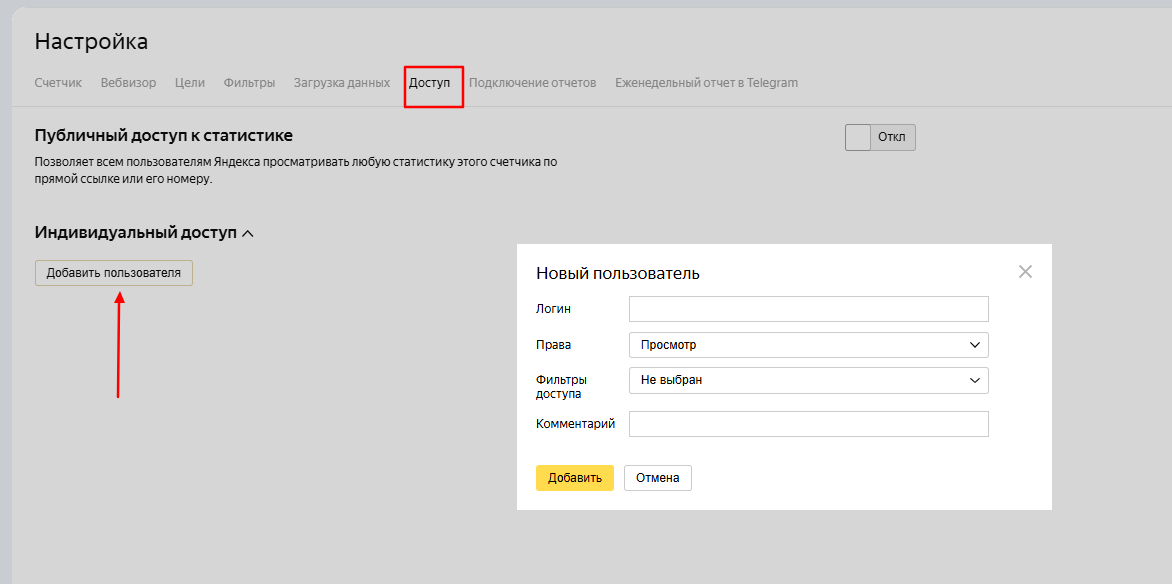Click the Логин input field

point(808,309)
